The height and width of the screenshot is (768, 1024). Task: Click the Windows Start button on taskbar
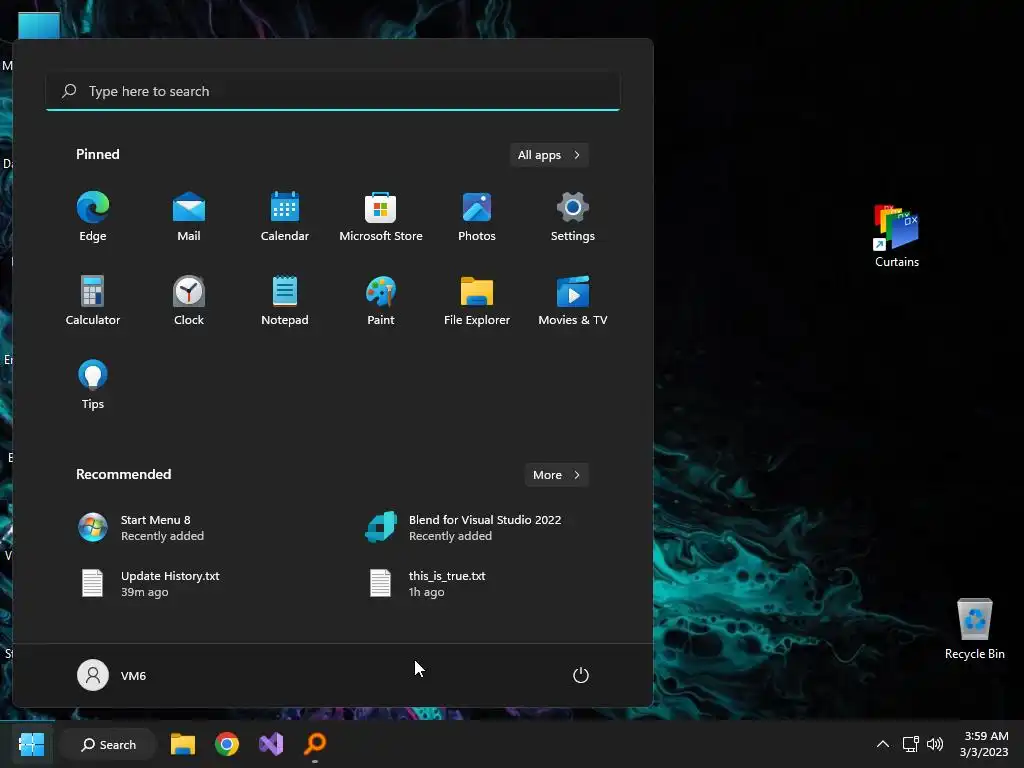31,744
